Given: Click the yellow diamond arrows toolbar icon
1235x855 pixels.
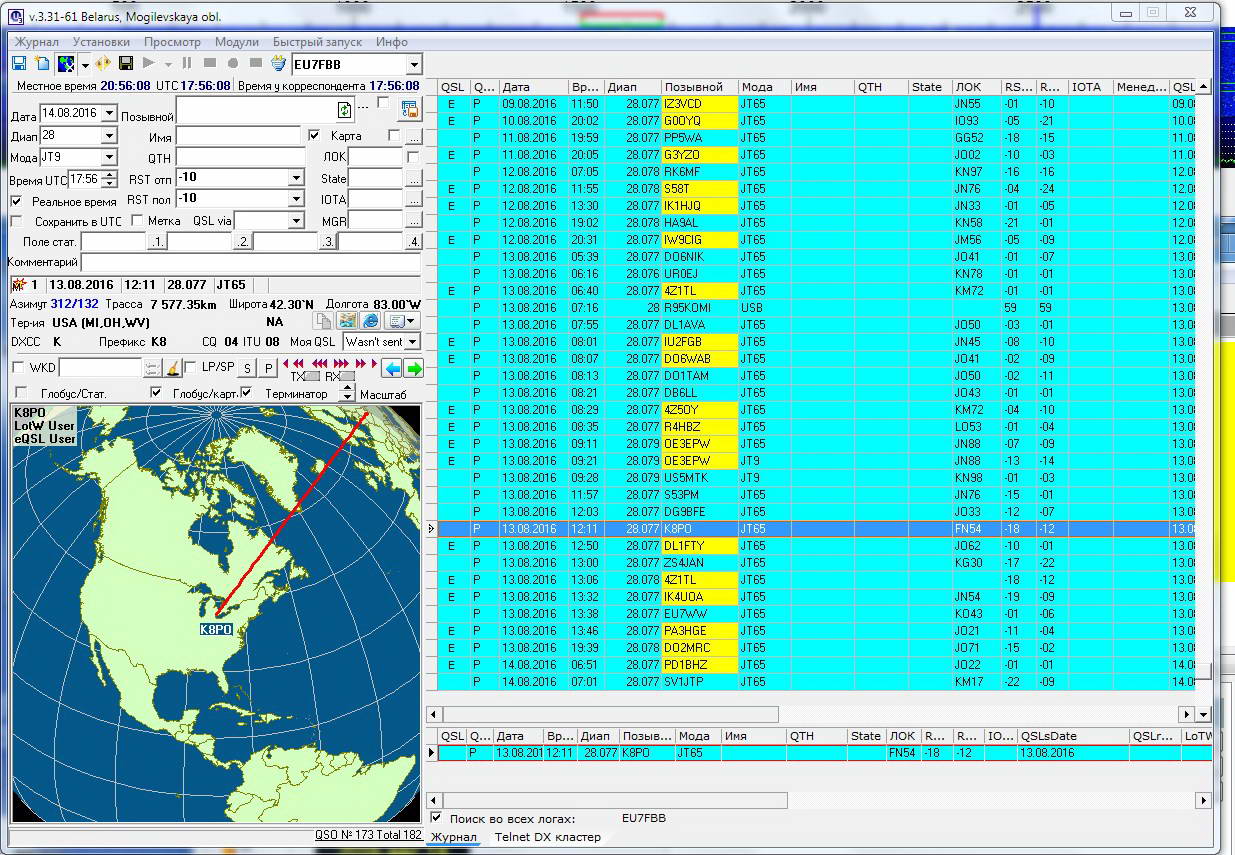Looking at the screenshot, I should coord(103,64).
